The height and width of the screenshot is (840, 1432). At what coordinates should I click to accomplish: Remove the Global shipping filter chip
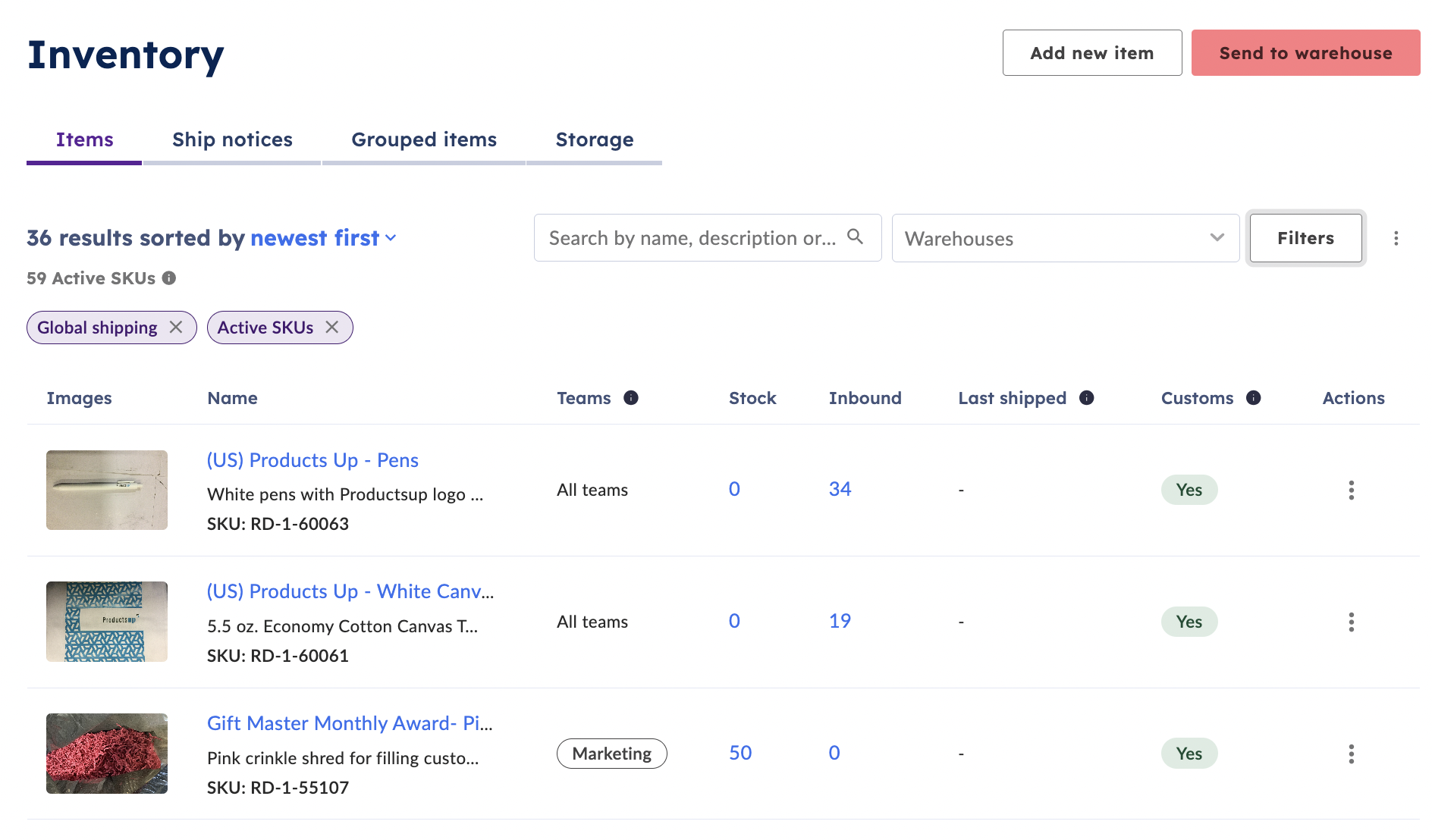click(x=176, y=327)
